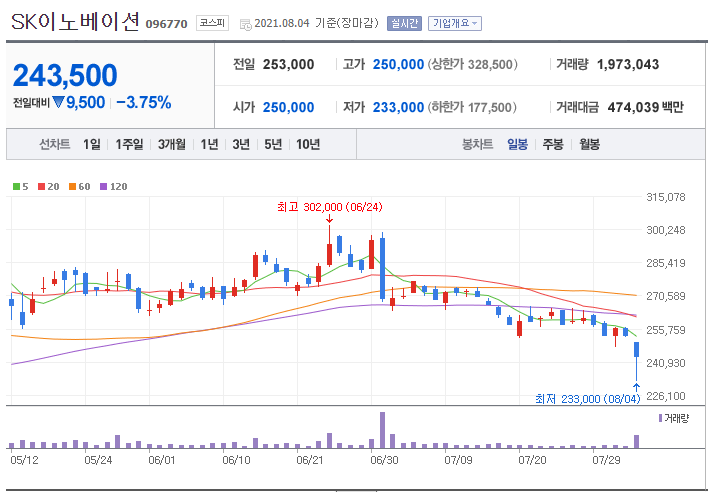Viewport: 708px width, 492px height.
Task: Click the tallest volume bar at 06/30
Action: 382,430
